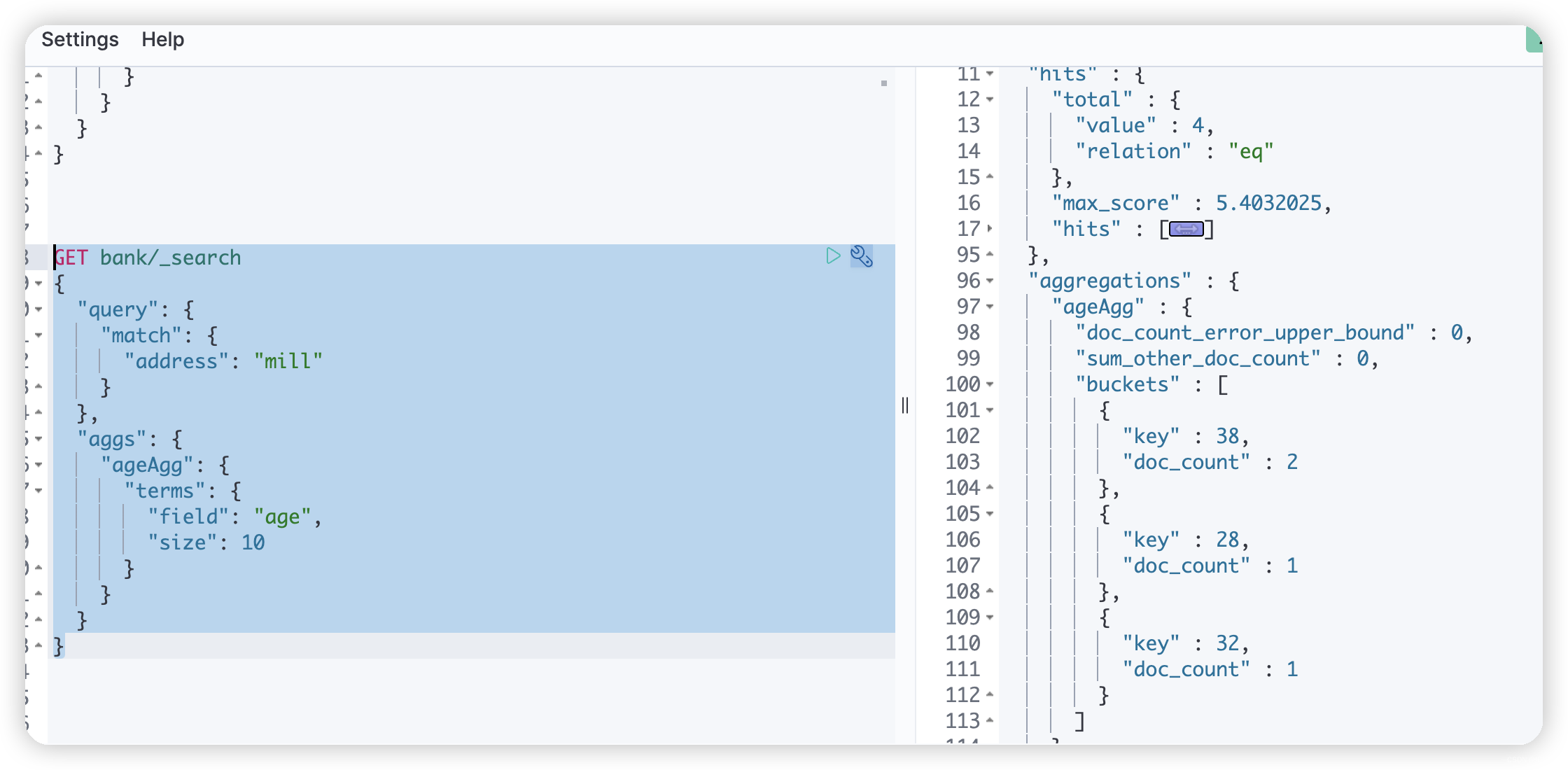Fold the bucket object at line 105
The width and height of the screenshot is (1568, 770).
tap(989, 514)
